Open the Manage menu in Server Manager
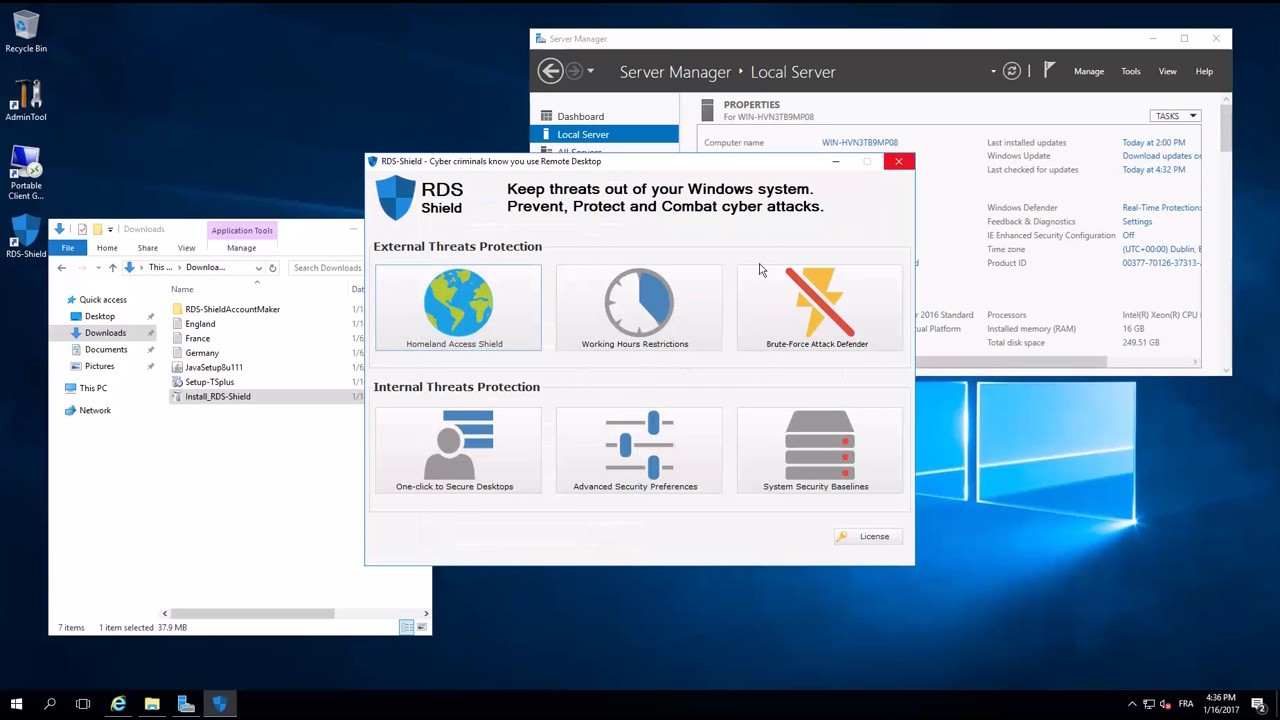This screenshot has width=1280, height=720. [x=1089, y=71]
